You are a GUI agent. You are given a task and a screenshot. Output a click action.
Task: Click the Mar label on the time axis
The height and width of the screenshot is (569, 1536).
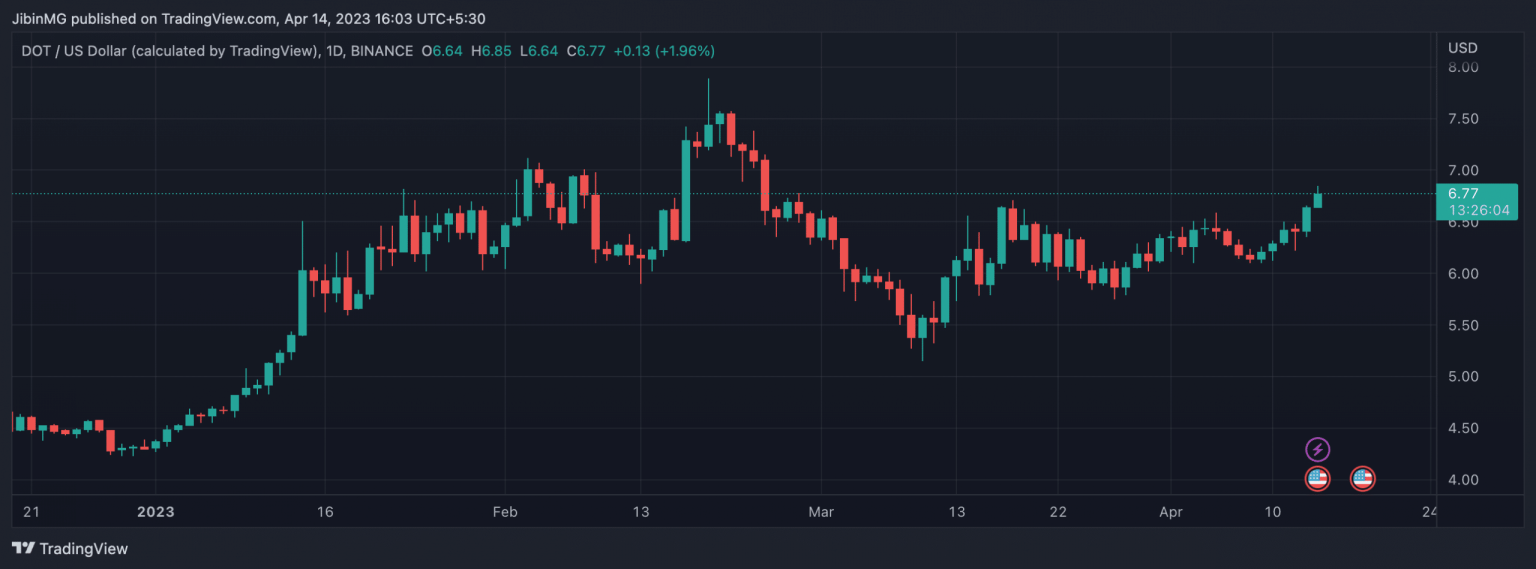pyautogui.click(x=821, y=512)
